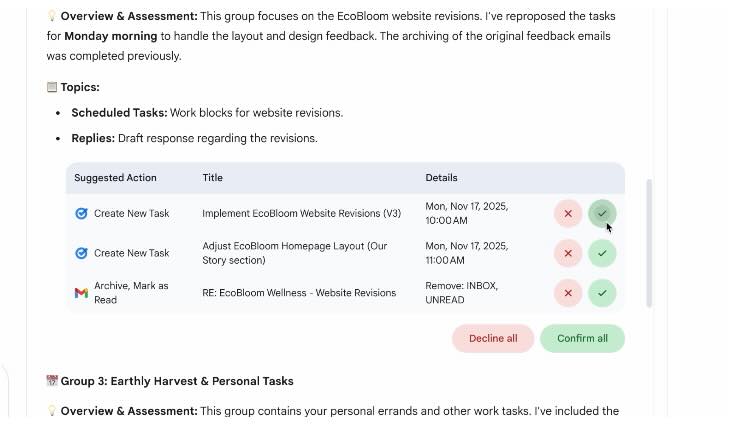742x431 pixels.
Task: Select the Details column header
Action: pos(441,178)
